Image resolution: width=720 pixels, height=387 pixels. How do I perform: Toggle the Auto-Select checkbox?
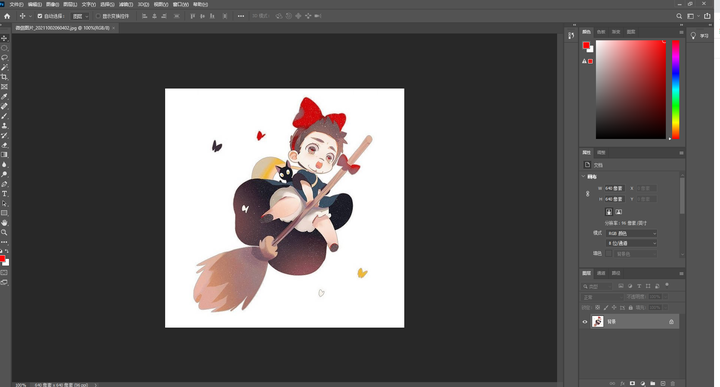[x=40, y=16]
